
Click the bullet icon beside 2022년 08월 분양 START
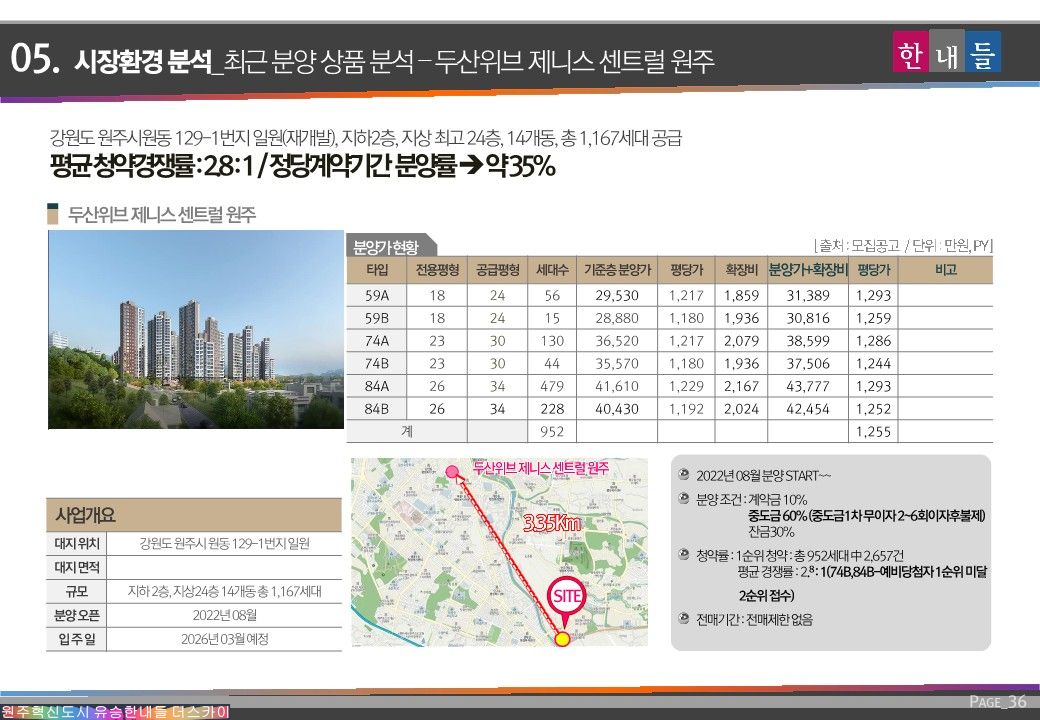(x=684, y=474)
